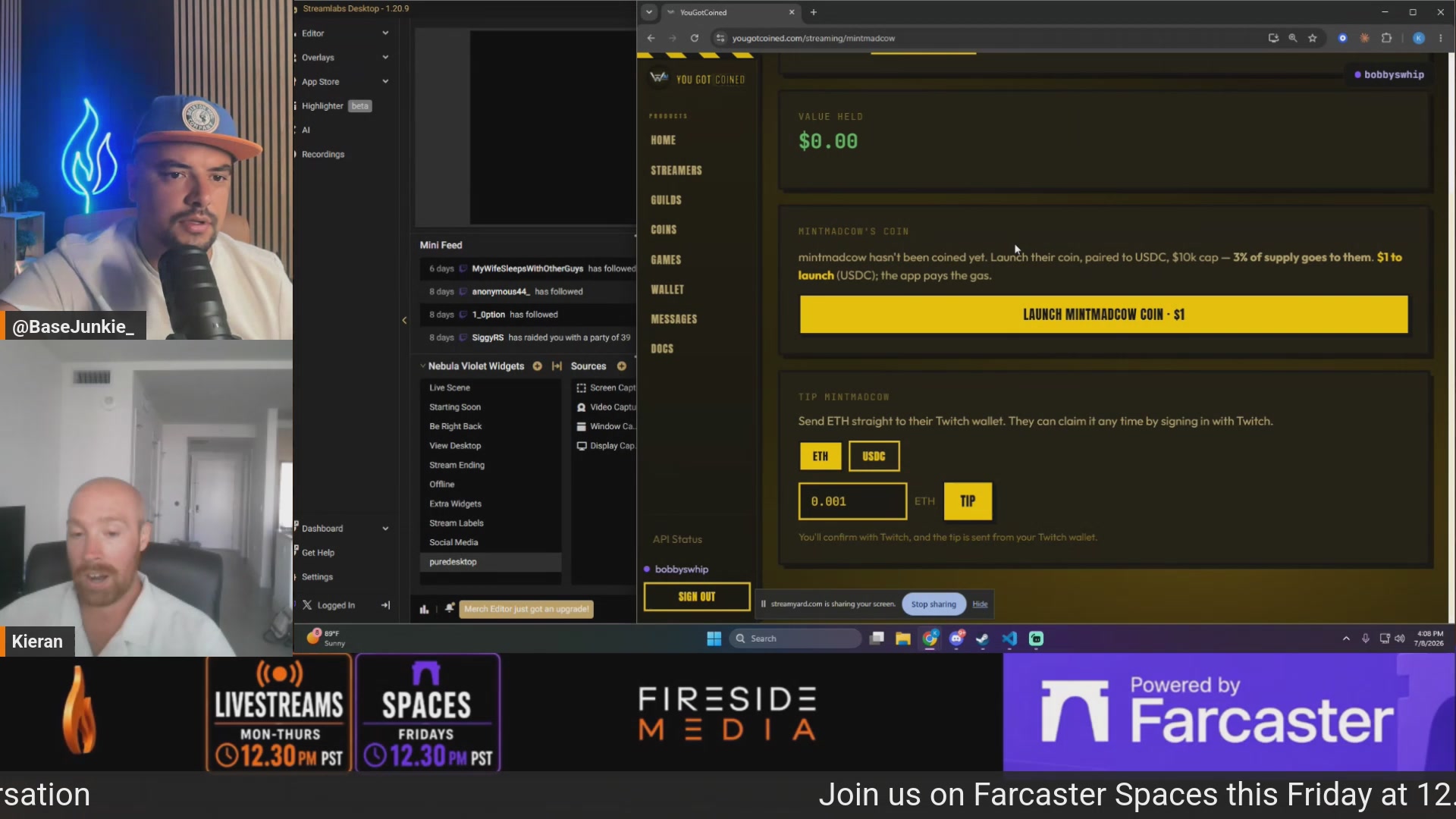This screenshot has width=1456, height=819.
Task: Open the Chrome profile avatar
Action: [x=1419, y=38]
